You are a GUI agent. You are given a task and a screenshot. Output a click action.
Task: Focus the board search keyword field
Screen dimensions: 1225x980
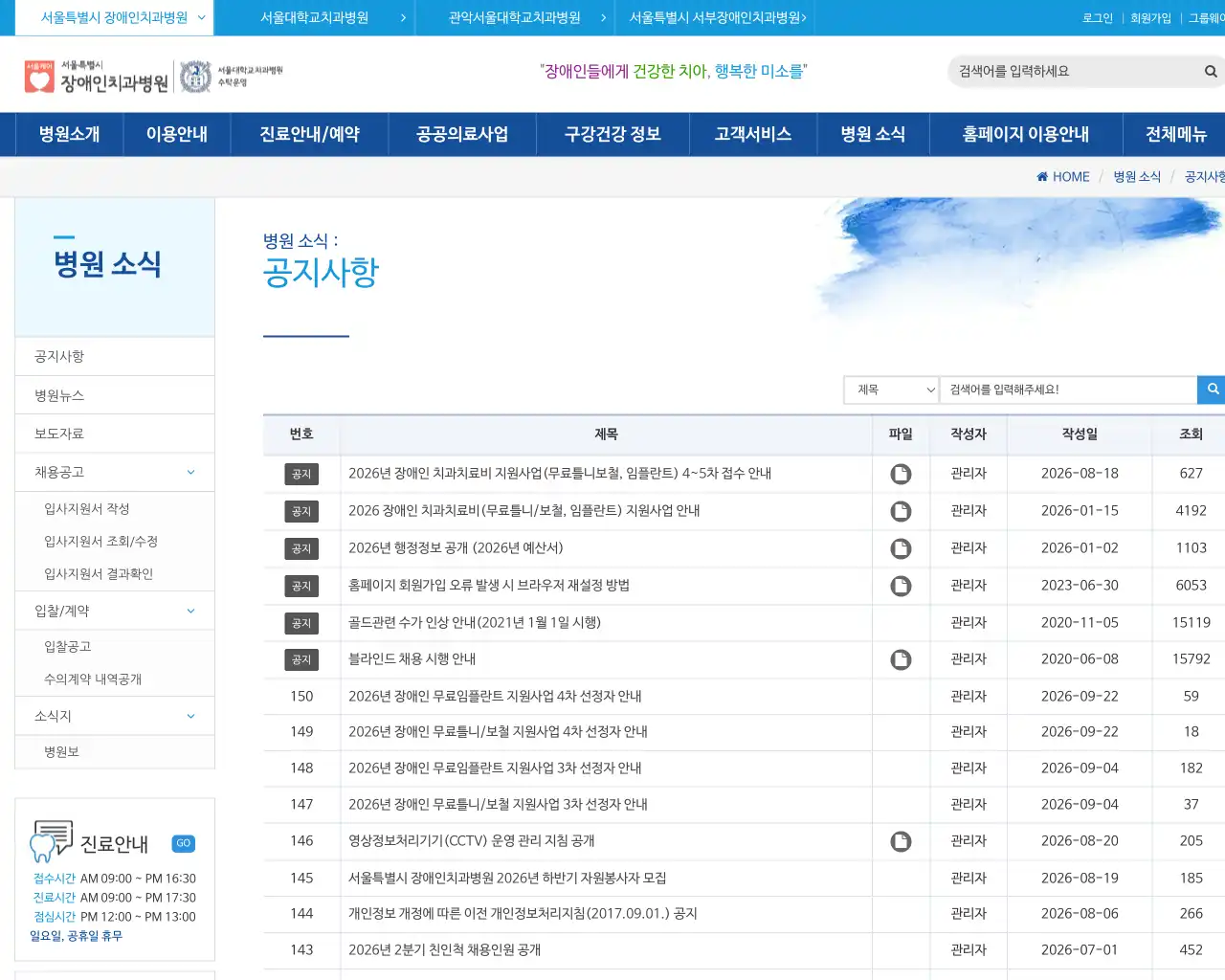point(1068,390)
